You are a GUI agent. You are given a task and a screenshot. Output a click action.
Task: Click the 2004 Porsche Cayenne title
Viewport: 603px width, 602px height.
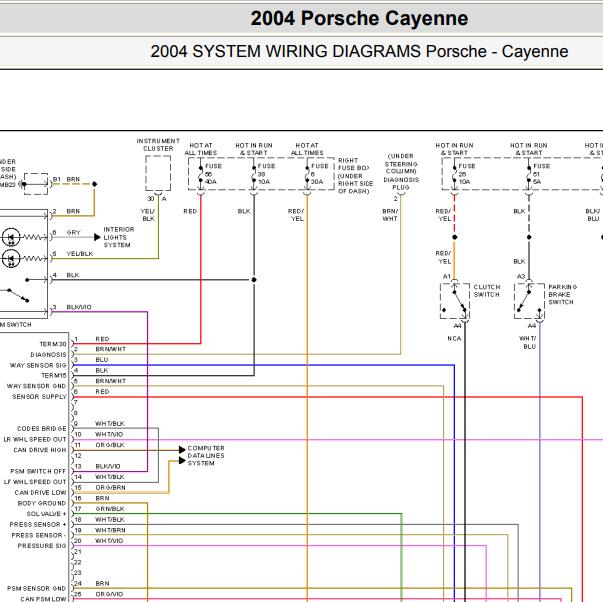tap(359, 18)
